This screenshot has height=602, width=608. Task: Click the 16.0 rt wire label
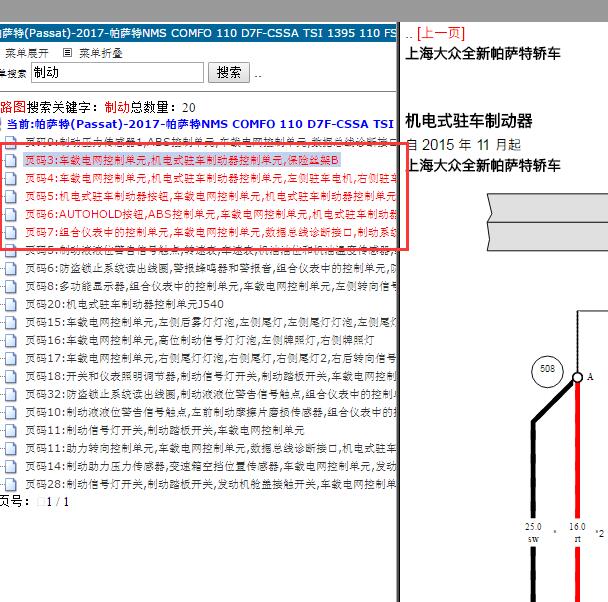click(577, 533)
